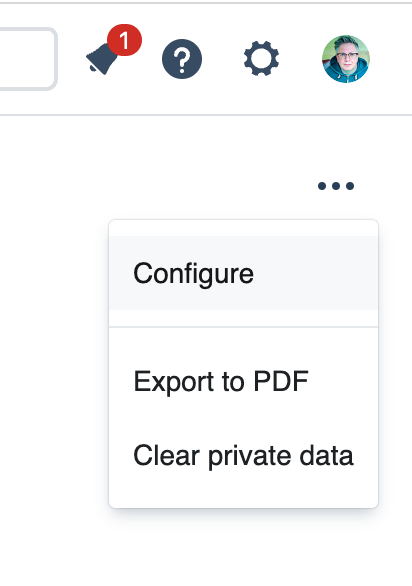Click the profile photo thumbnail
This screenshot has width=412, height=586.
pos(346,59)
